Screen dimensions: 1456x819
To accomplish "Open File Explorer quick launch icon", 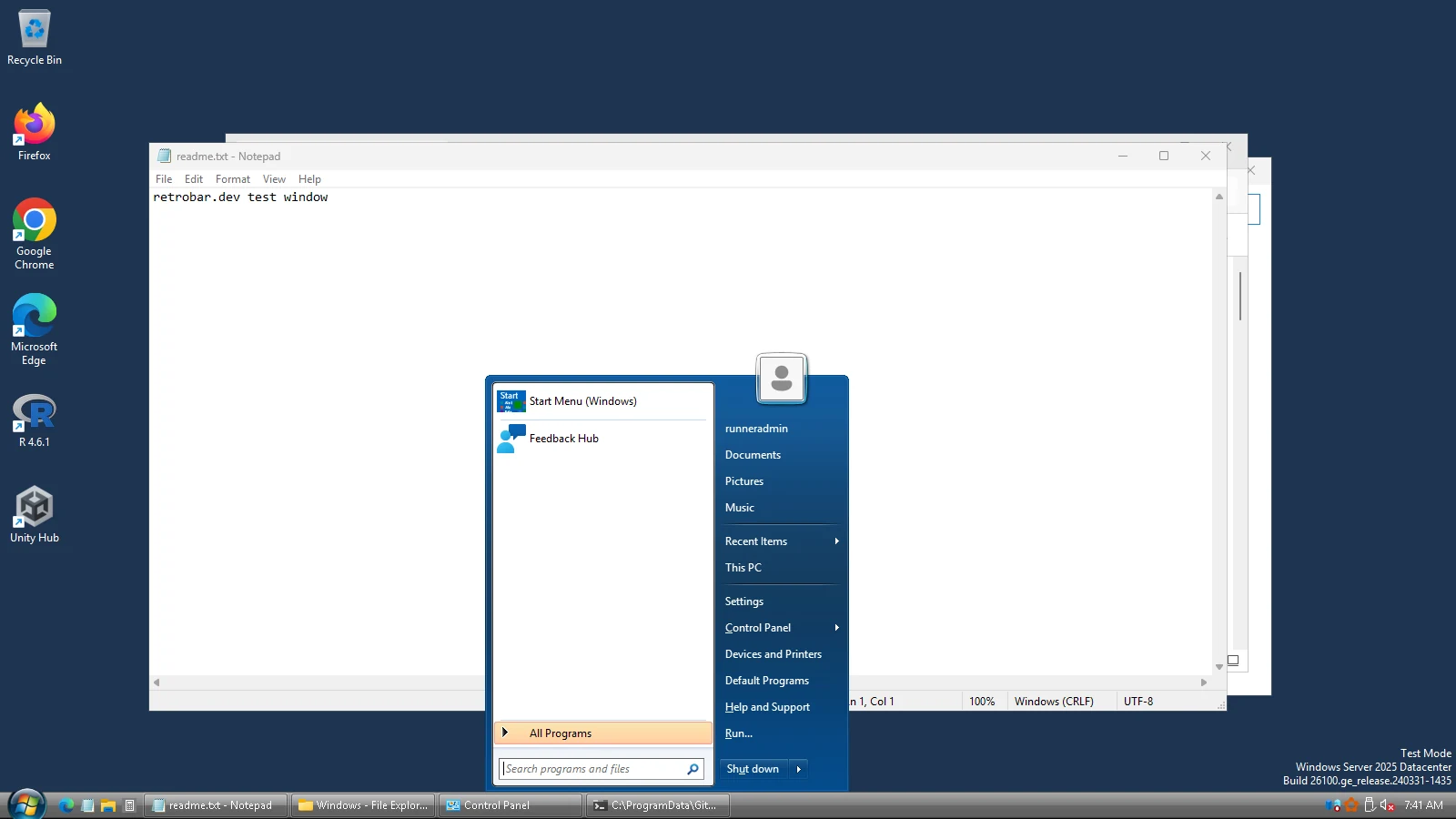I will [108, 805].
